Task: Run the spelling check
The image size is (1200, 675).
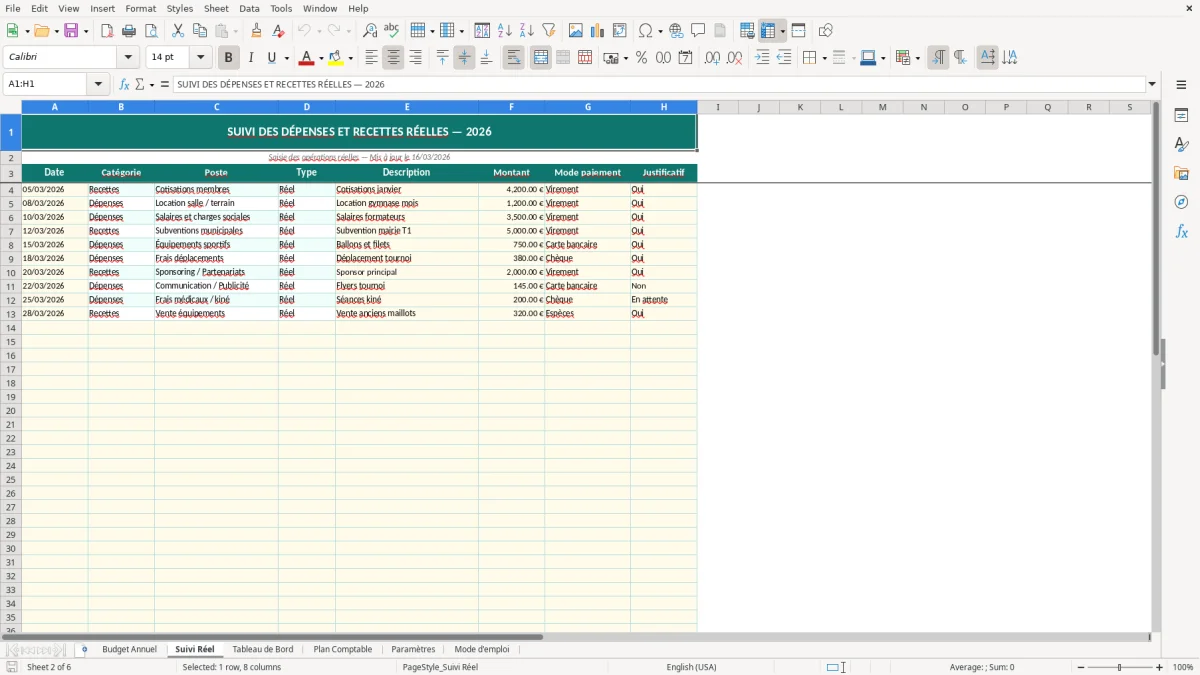Action: pos(392,31)
